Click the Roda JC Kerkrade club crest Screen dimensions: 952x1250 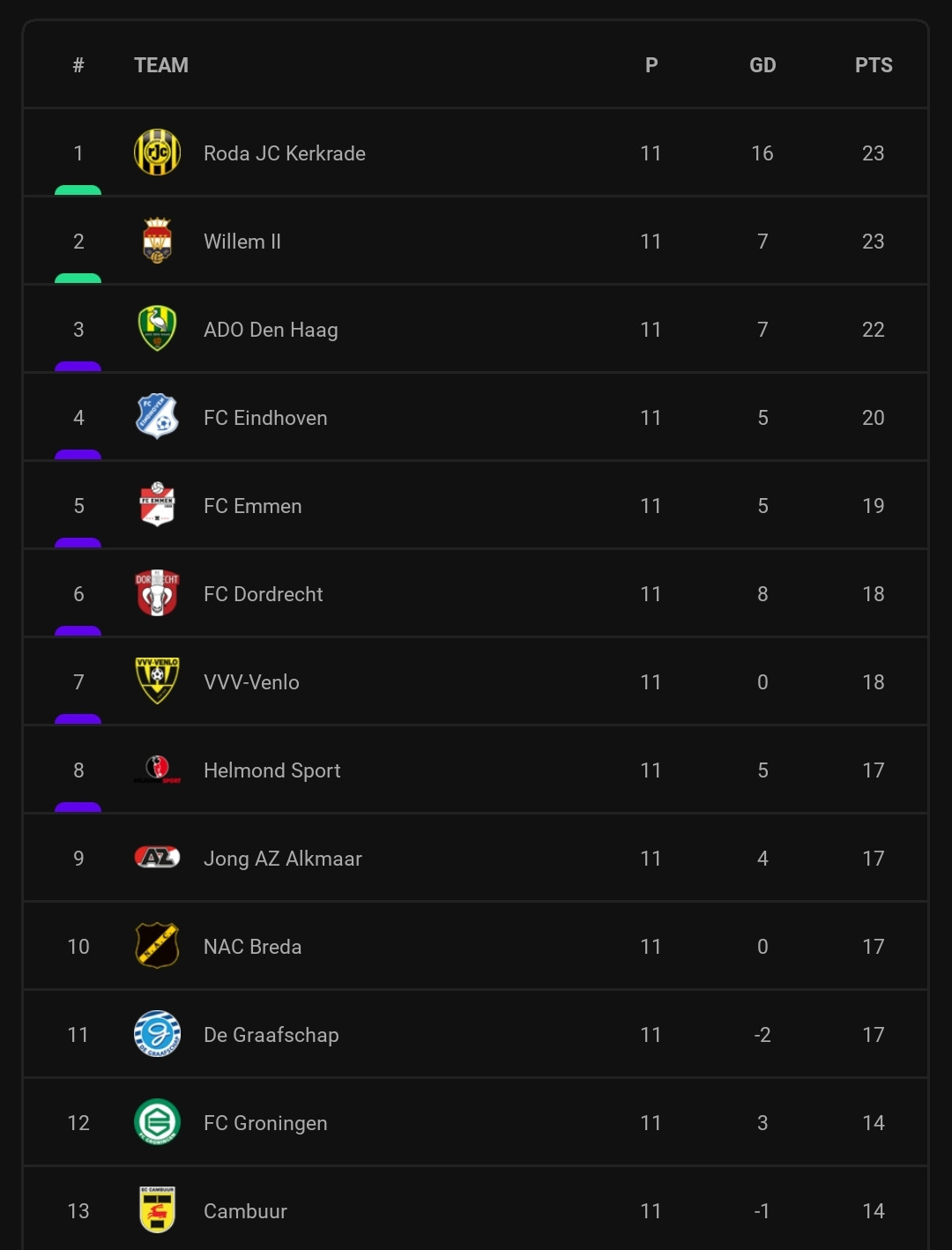click(157, 153)
